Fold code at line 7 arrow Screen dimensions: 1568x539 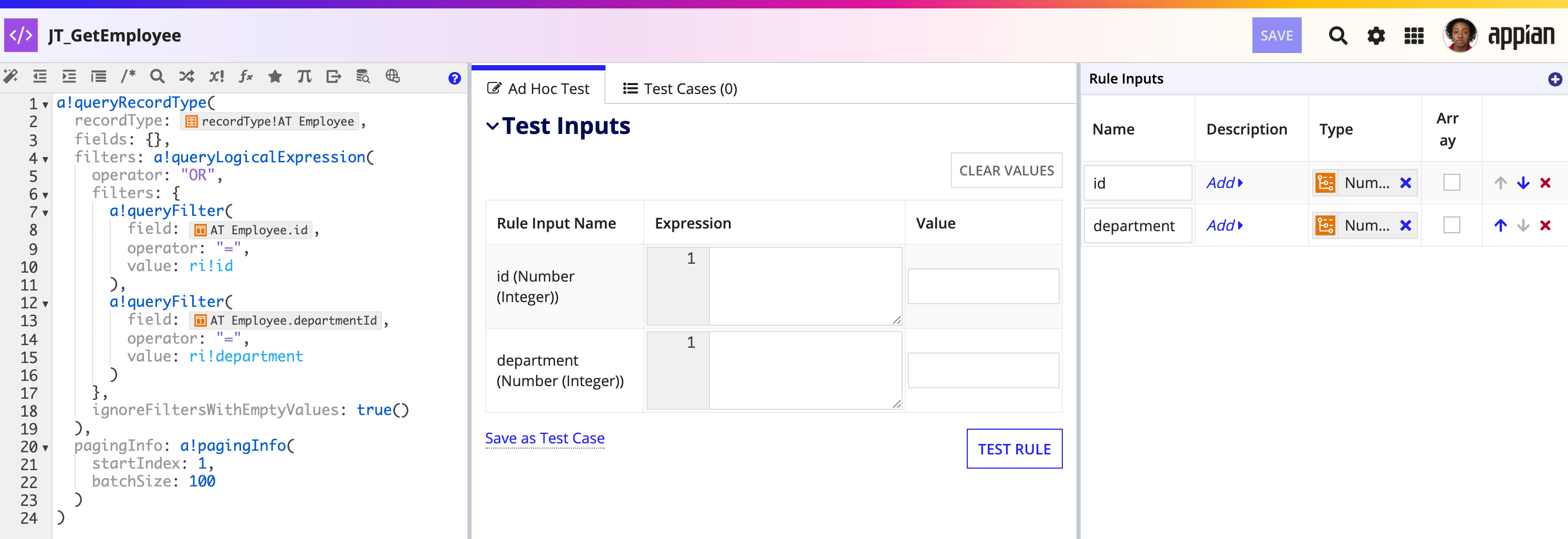[45, 213]
